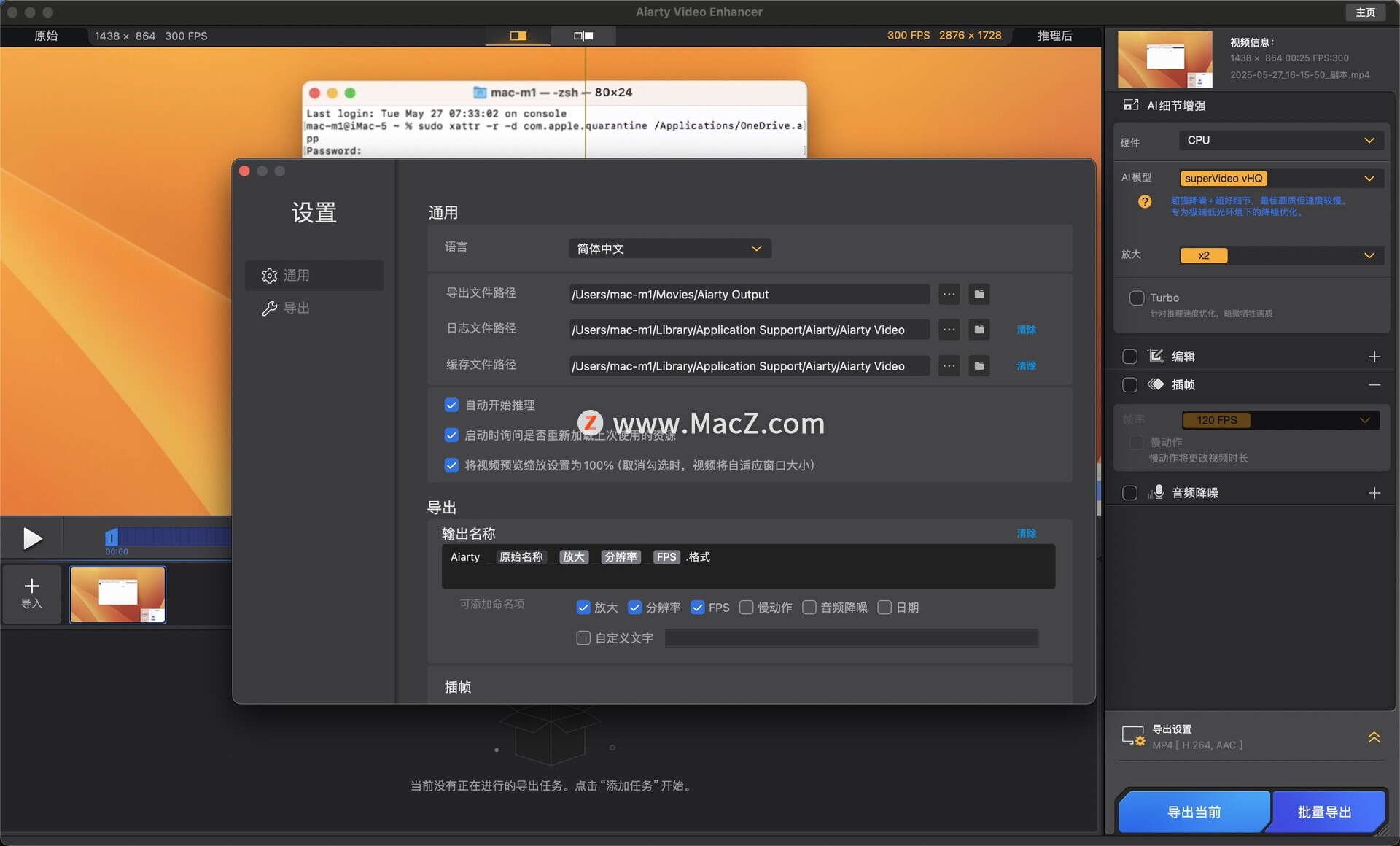Click the frame interpolation layers icon
This screenshot has width=1400, height=846.
tap(1156, 384)
